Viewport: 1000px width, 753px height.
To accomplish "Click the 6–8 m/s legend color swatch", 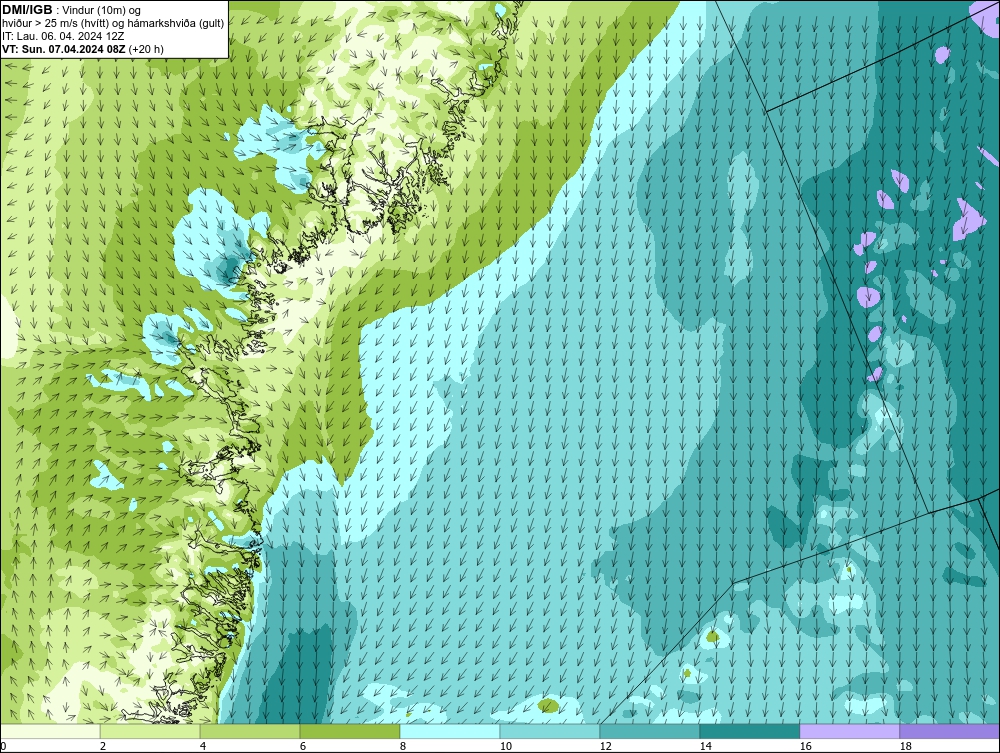I will pos(350,731).
